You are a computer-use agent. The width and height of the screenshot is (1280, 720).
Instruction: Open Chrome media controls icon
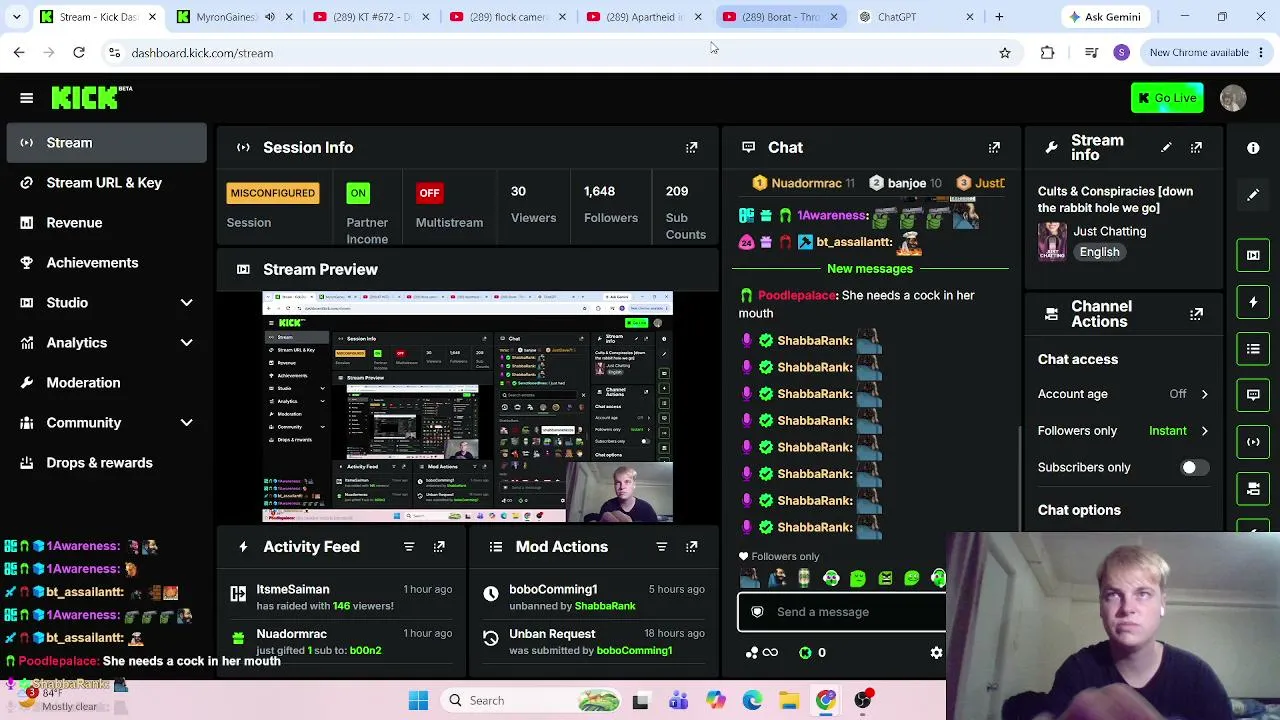(x=1091, y=53)
